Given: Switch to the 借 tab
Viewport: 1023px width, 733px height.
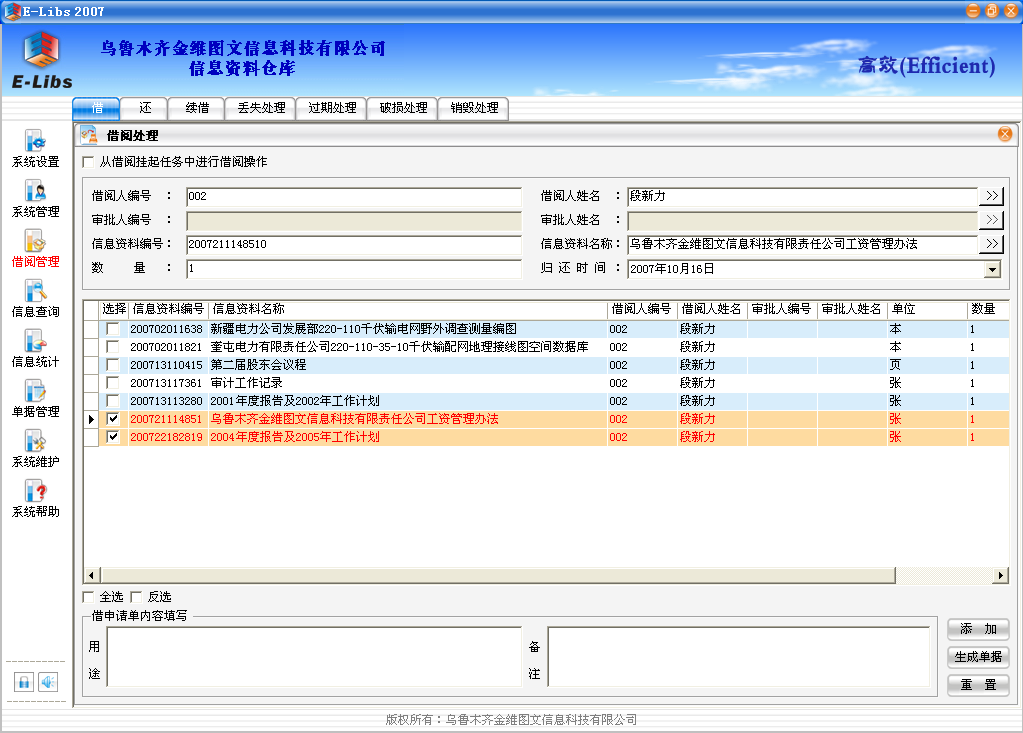Looking at the screenshot, I should 97,108.
